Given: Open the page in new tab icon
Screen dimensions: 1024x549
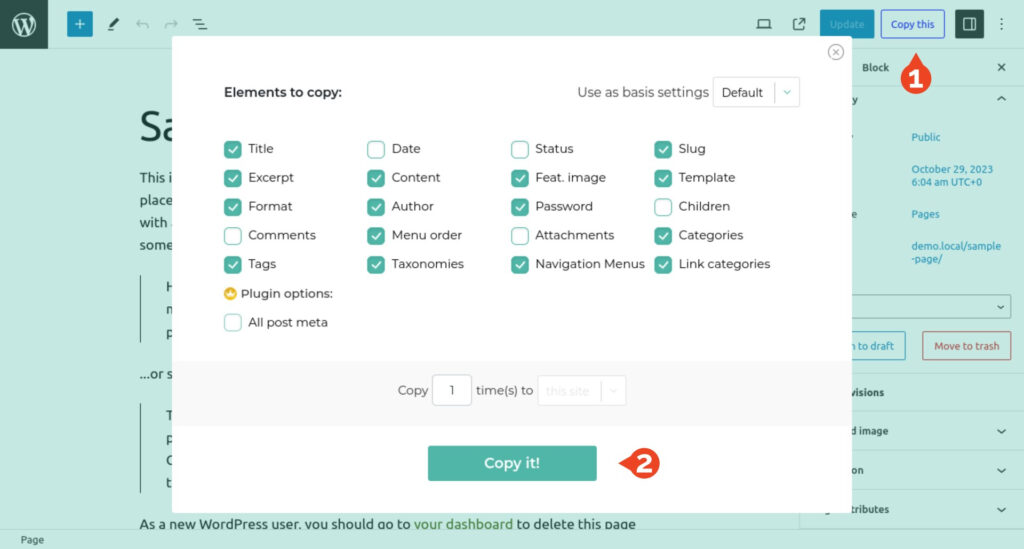Looking at the screenshot, I should (799, 24).
